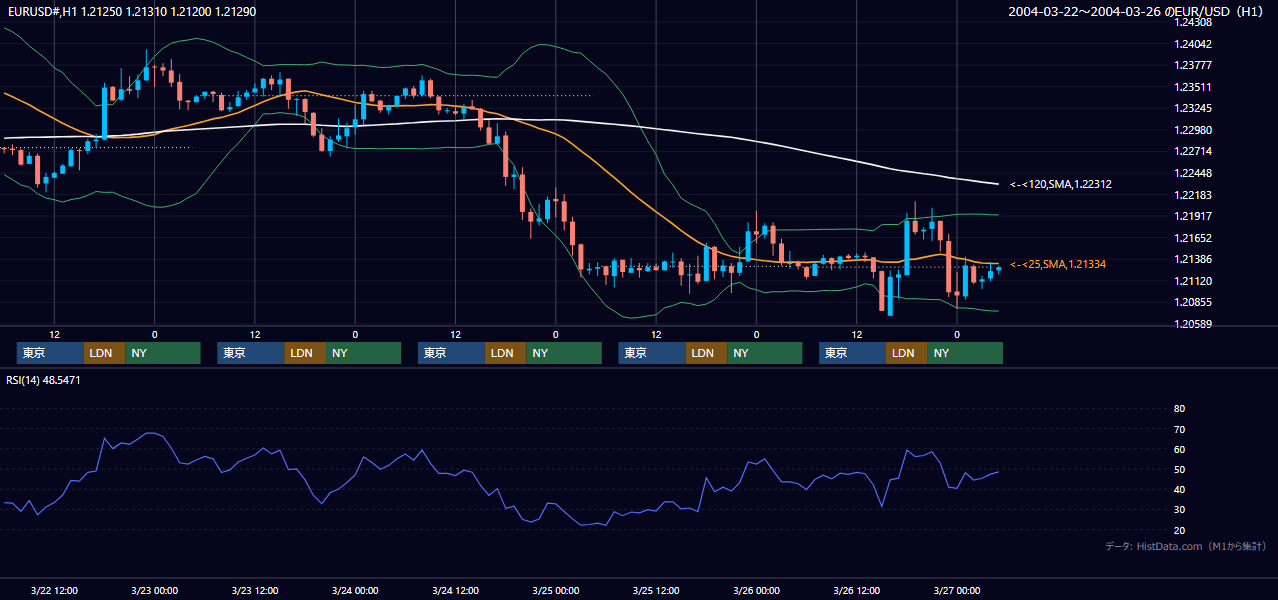The image size is (1278, 600).
Task: Select 東京 session block above 3/24 12:00
Action: 451,353
